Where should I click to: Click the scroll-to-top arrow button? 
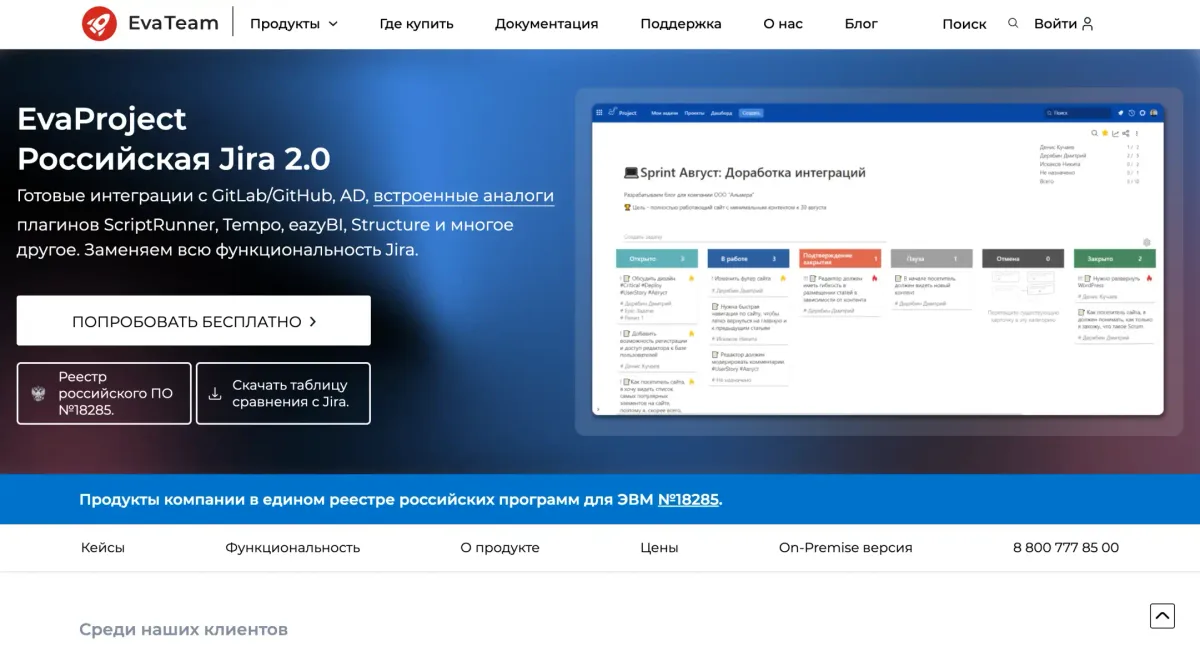click(x=1162, y=615)
